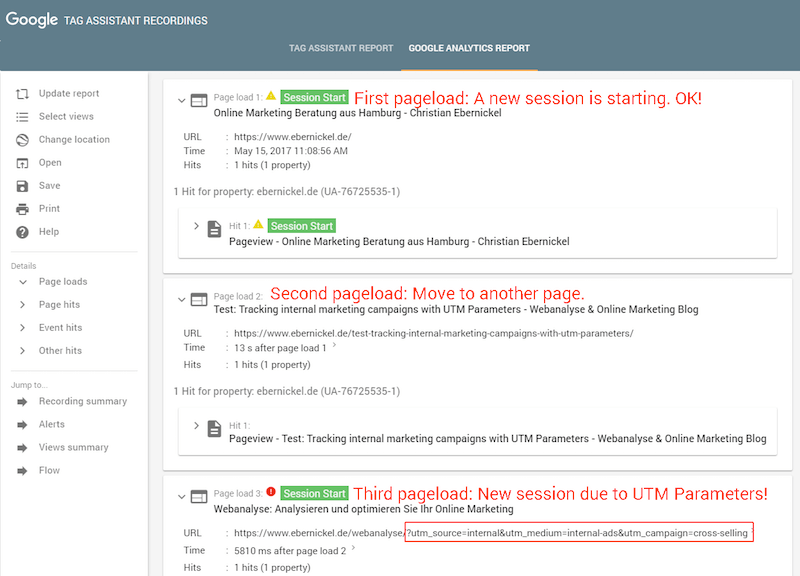
Task: Collapse Page load 2 section
Action: (181, 299)
